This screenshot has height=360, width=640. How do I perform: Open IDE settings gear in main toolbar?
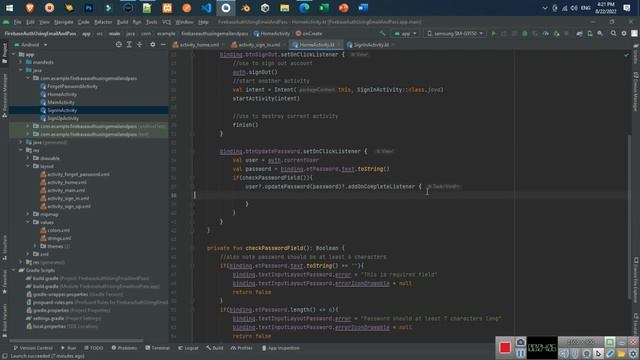pos(624,33)
